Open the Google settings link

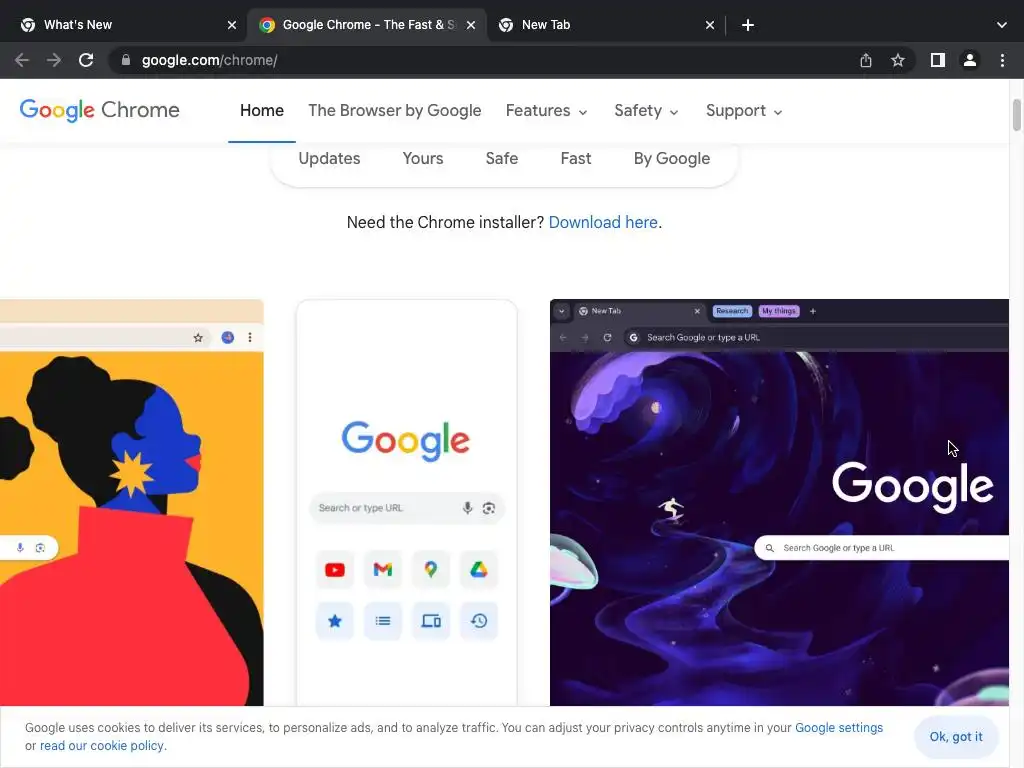click(839, 728)
